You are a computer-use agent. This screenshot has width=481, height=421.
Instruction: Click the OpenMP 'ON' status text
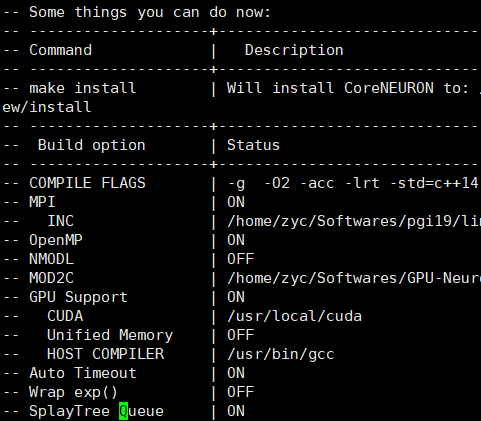[236, 240]
